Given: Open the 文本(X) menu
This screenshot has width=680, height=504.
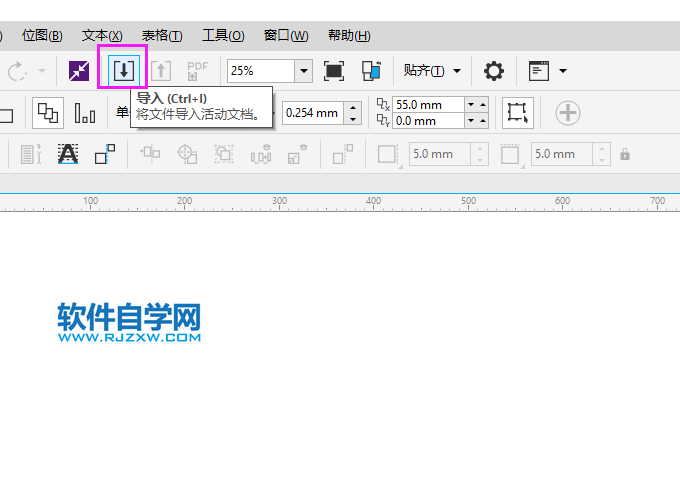Looking at the screenshot, I should 102,35.
